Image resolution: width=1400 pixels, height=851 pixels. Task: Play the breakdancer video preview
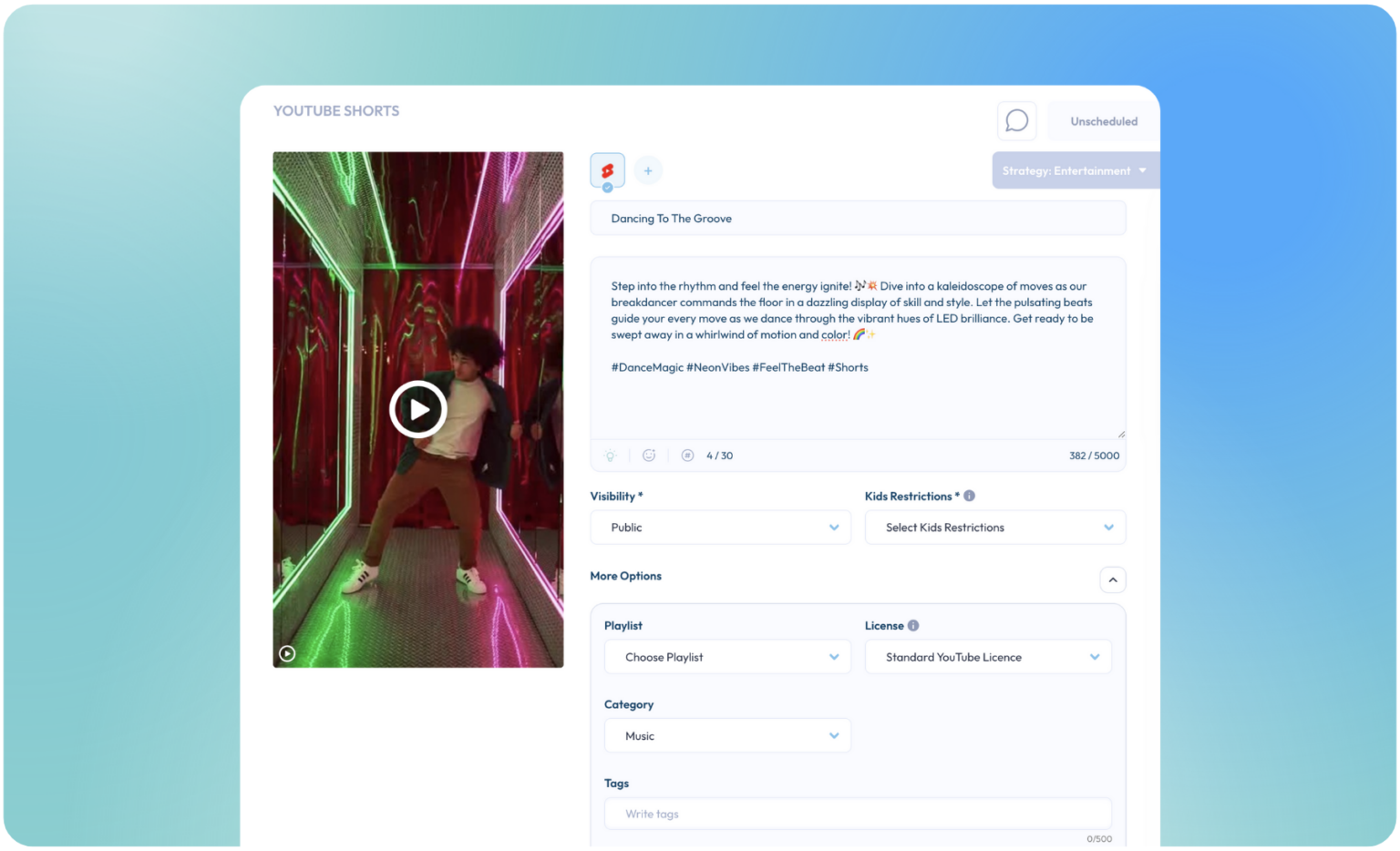418,408
